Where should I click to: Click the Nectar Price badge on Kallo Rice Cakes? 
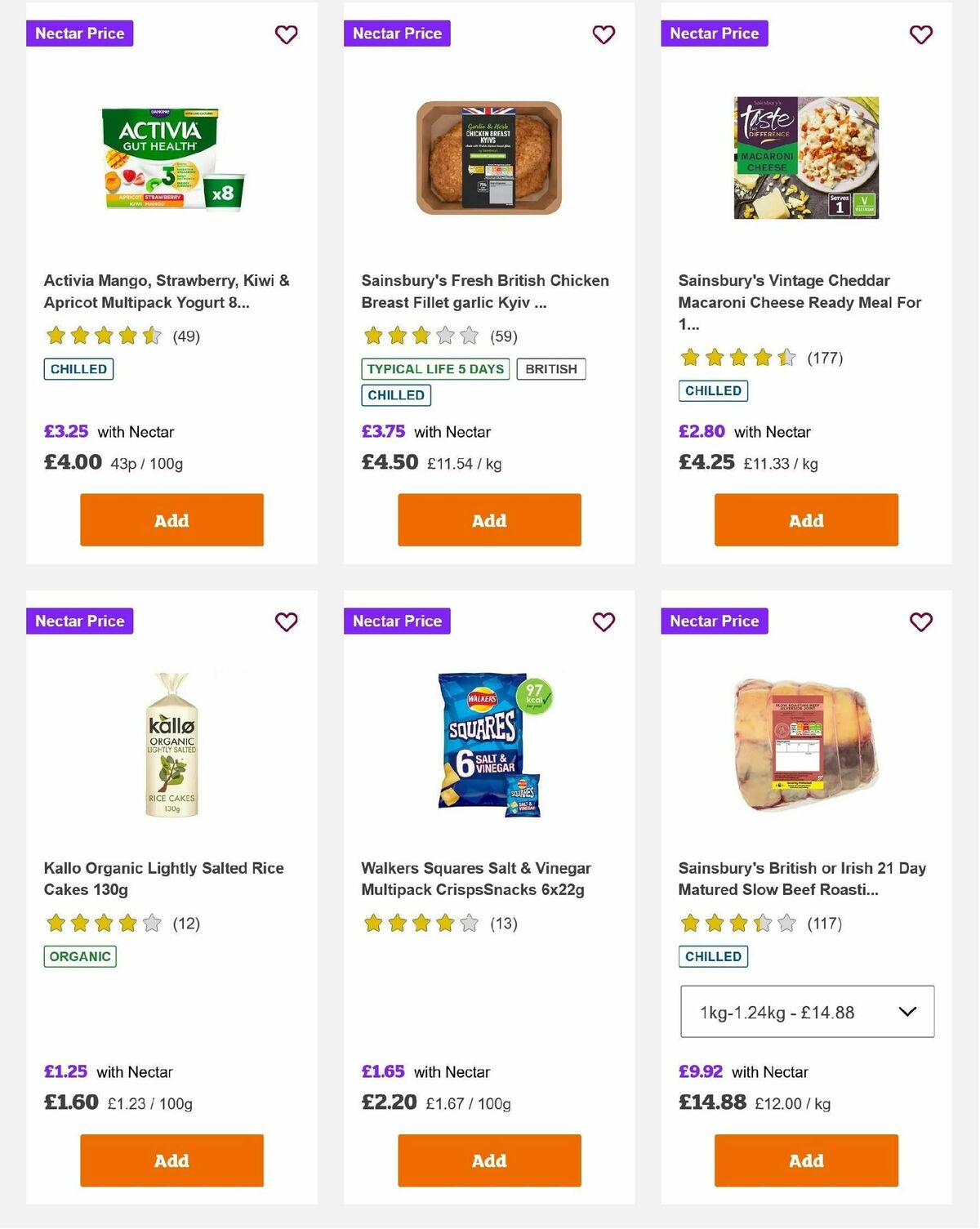[79, 622]
